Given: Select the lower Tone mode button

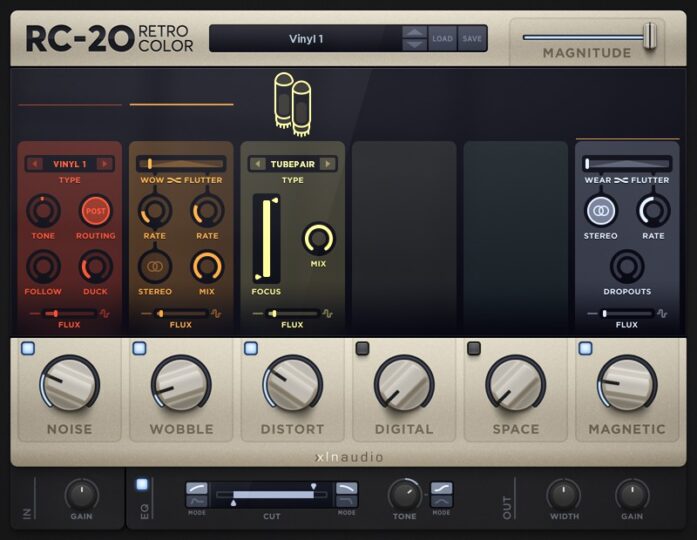Looking at the screenshot, I should [x=442, y=501].
